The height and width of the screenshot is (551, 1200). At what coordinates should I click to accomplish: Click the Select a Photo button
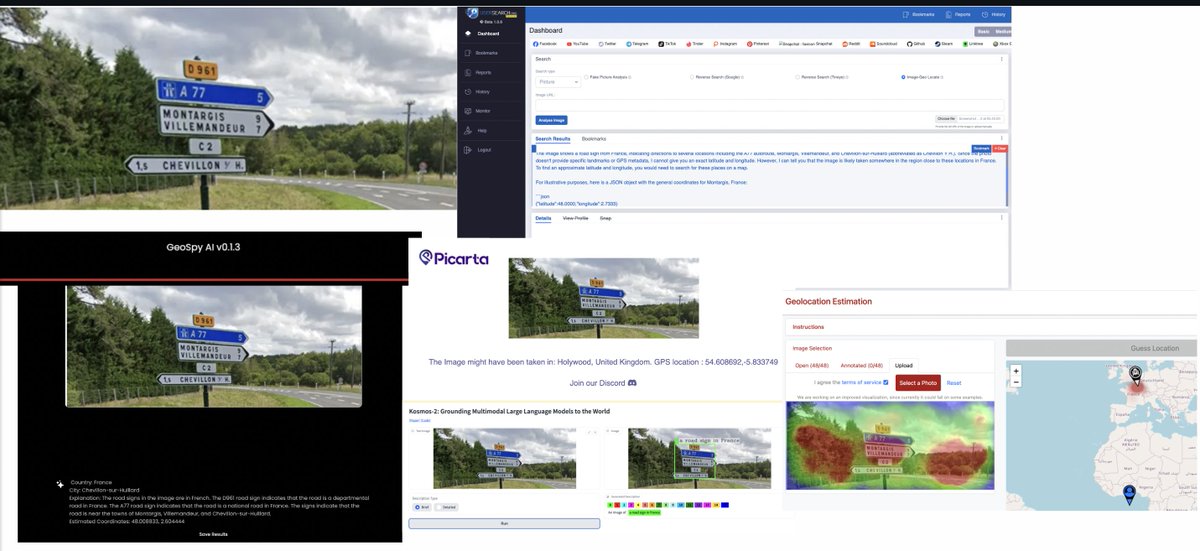pyautogui.click(x=918, y=382)
